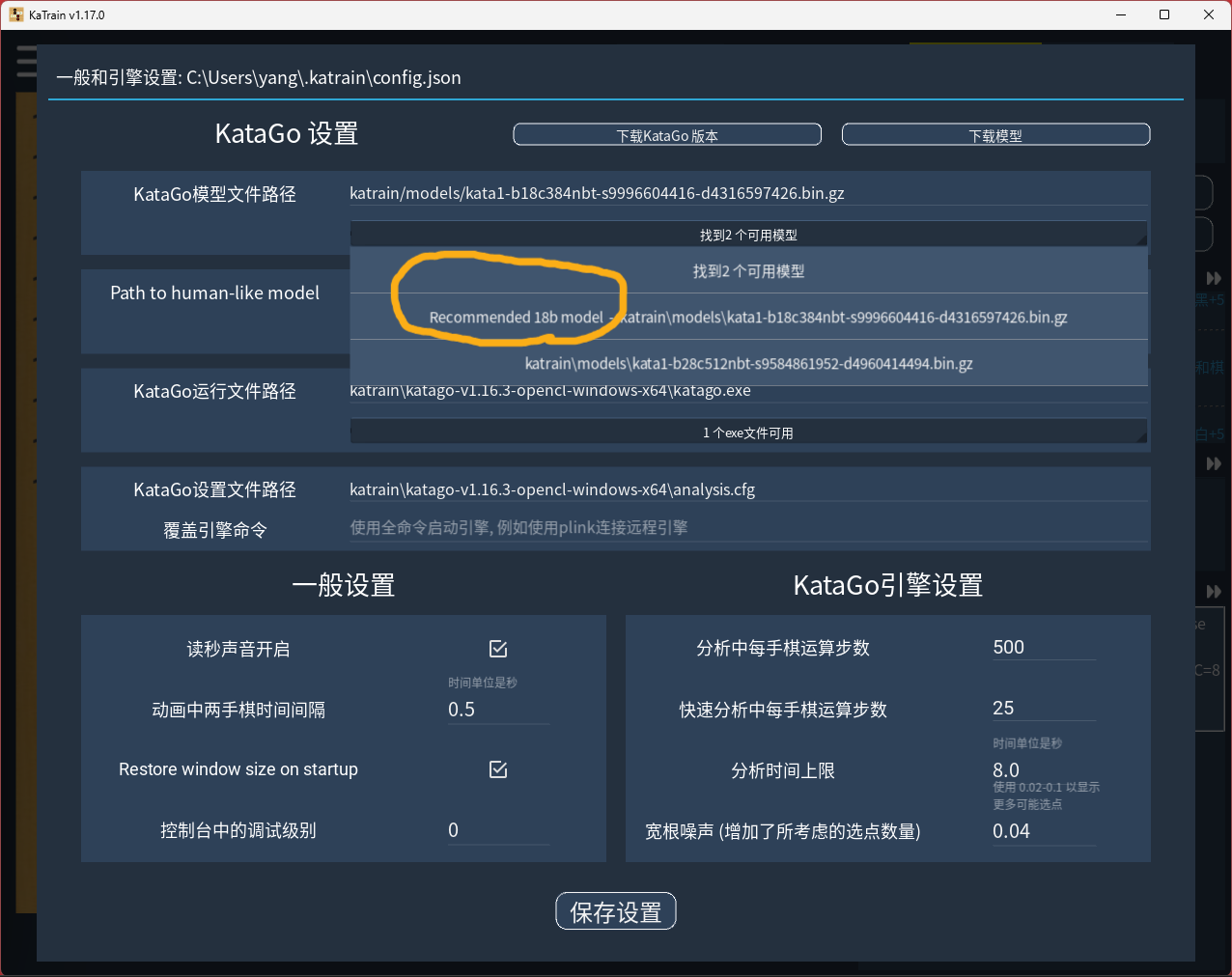Minimize the KaTrain window
Viewport: 1232px width, 977px height.
(x=1121, y=14)
